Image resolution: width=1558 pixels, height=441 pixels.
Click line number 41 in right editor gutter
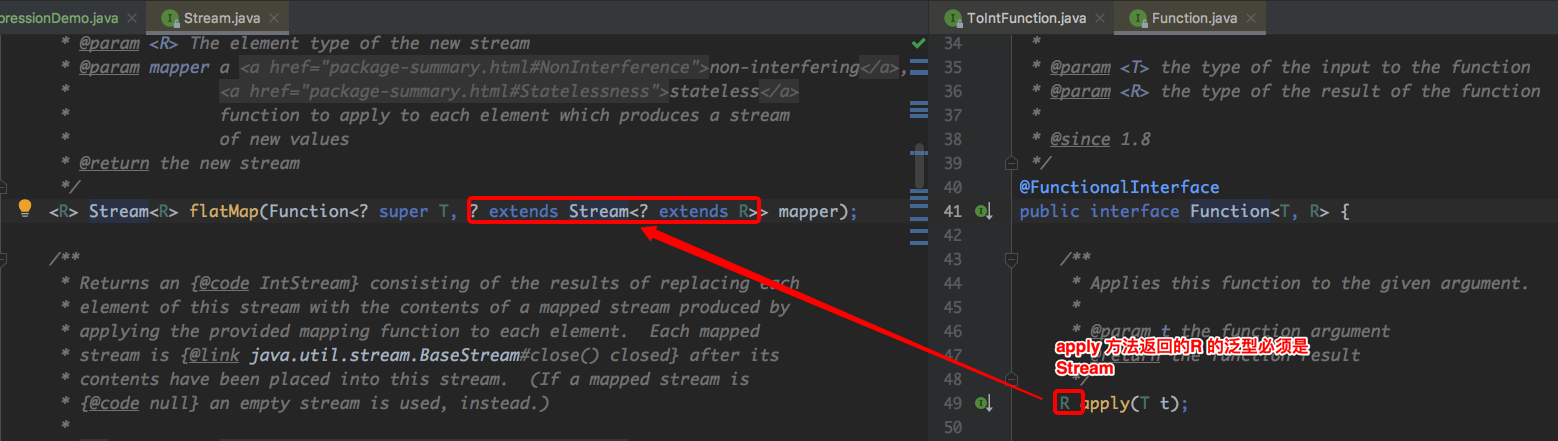952,211
